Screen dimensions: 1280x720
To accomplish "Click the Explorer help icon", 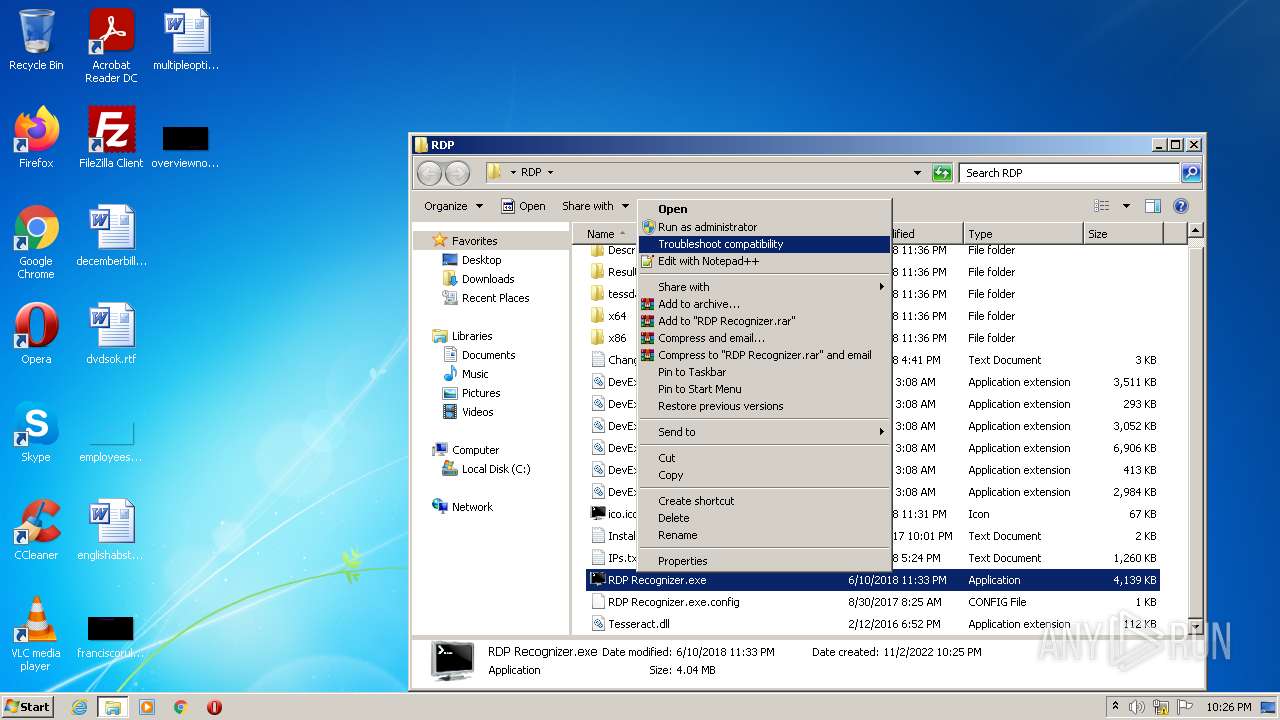I will (1181, 206).
